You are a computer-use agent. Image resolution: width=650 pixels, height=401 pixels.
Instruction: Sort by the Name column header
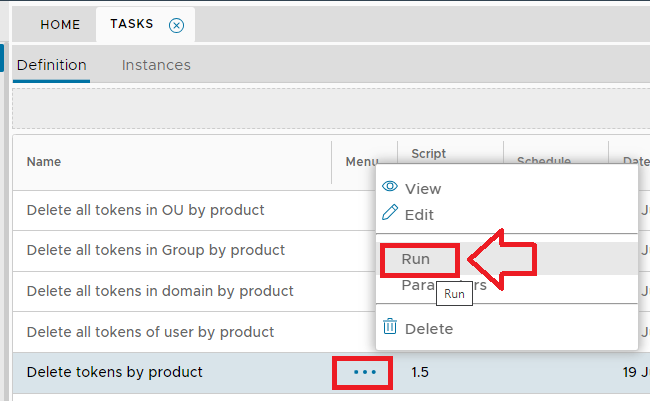(44, 161)
